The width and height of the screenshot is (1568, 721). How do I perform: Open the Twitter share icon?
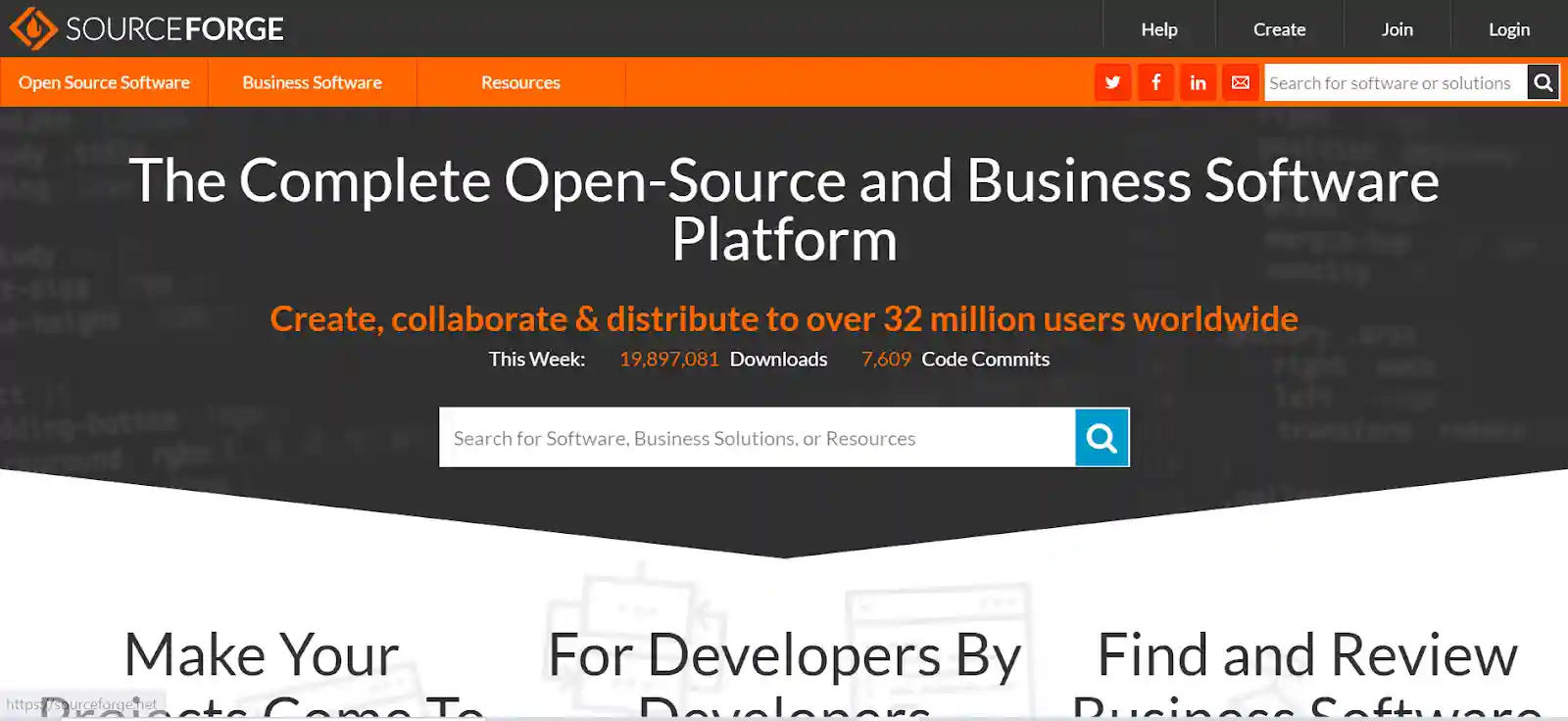click(1112, 82)
